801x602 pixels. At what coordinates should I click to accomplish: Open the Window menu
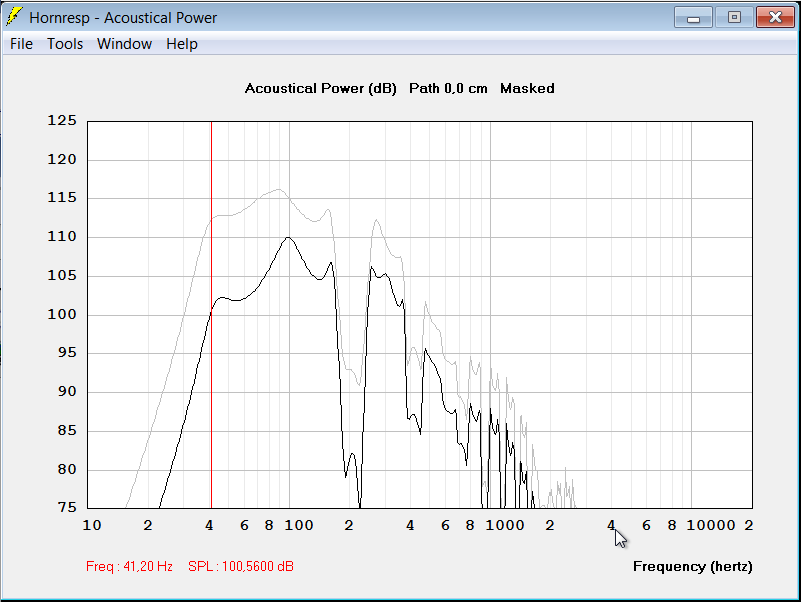coord(124,44)
